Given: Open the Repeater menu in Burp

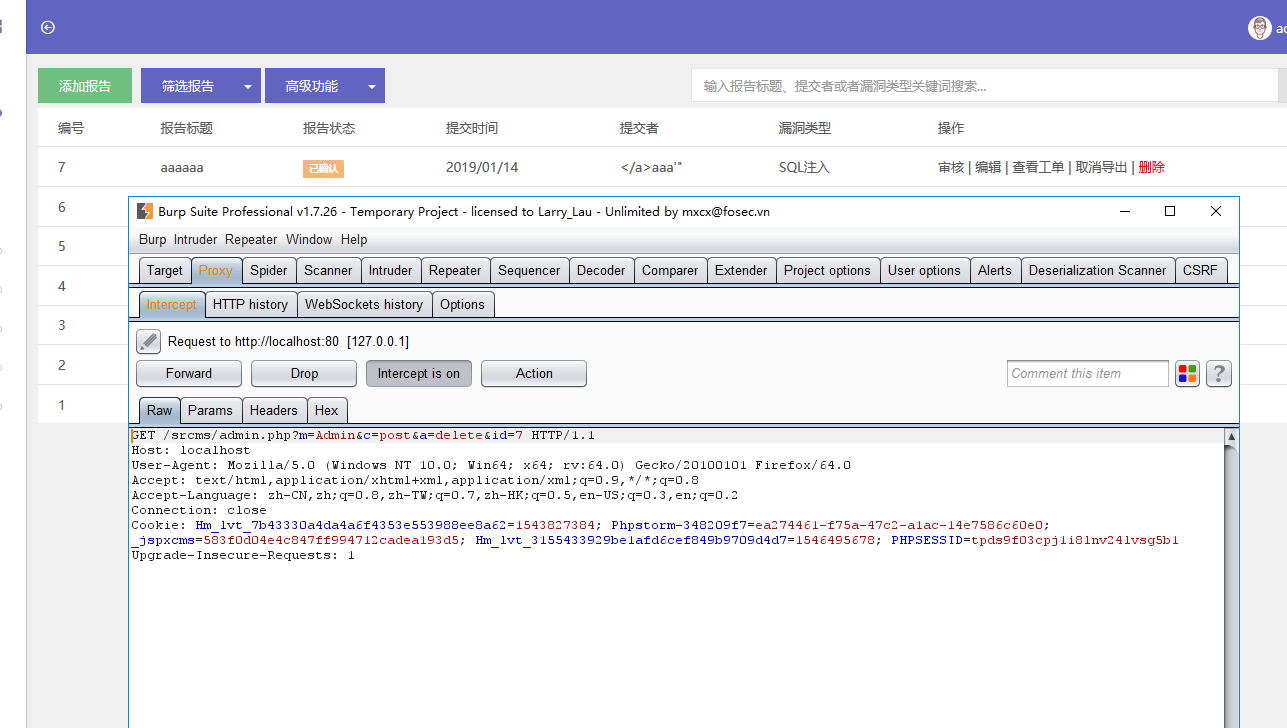Looking at the screenshot, I should pyautogui.click(x=251, y=240).
